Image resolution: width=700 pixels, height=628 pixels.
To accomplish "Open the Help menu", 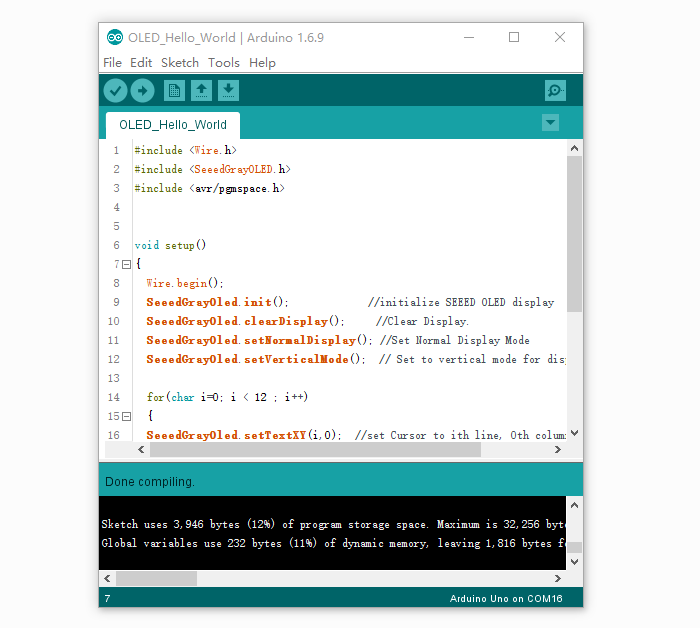I will tap(262, 63).
